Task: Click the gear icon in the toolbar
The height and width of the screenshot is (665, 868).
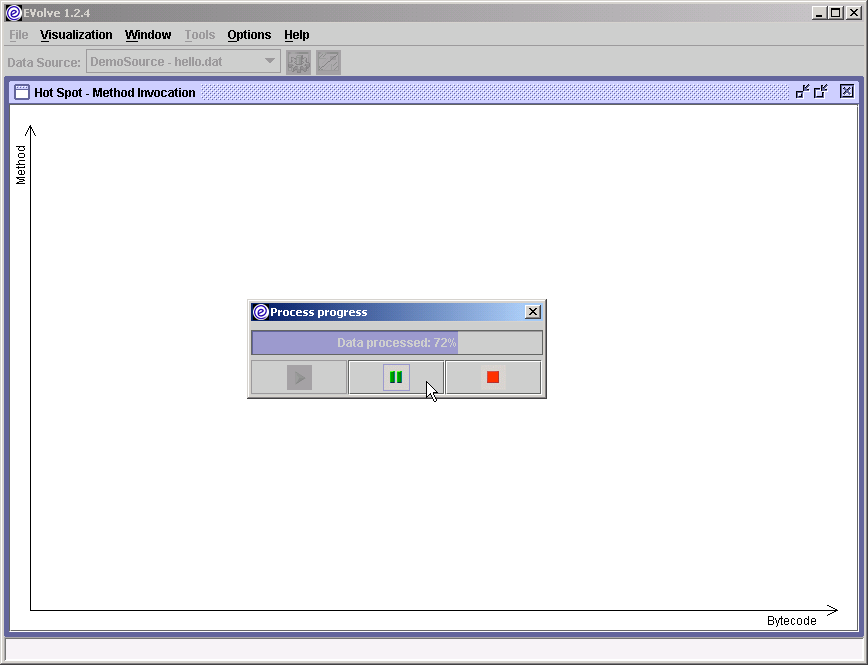Action: point(298,62)
